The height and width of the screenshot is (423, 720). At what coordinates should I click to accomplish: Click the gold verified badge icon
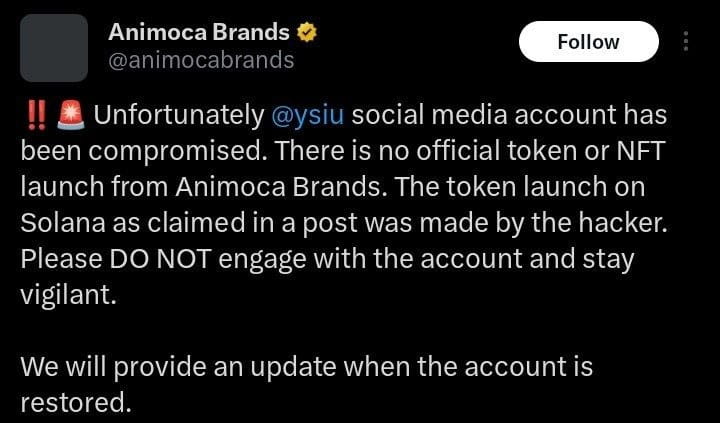307,32
